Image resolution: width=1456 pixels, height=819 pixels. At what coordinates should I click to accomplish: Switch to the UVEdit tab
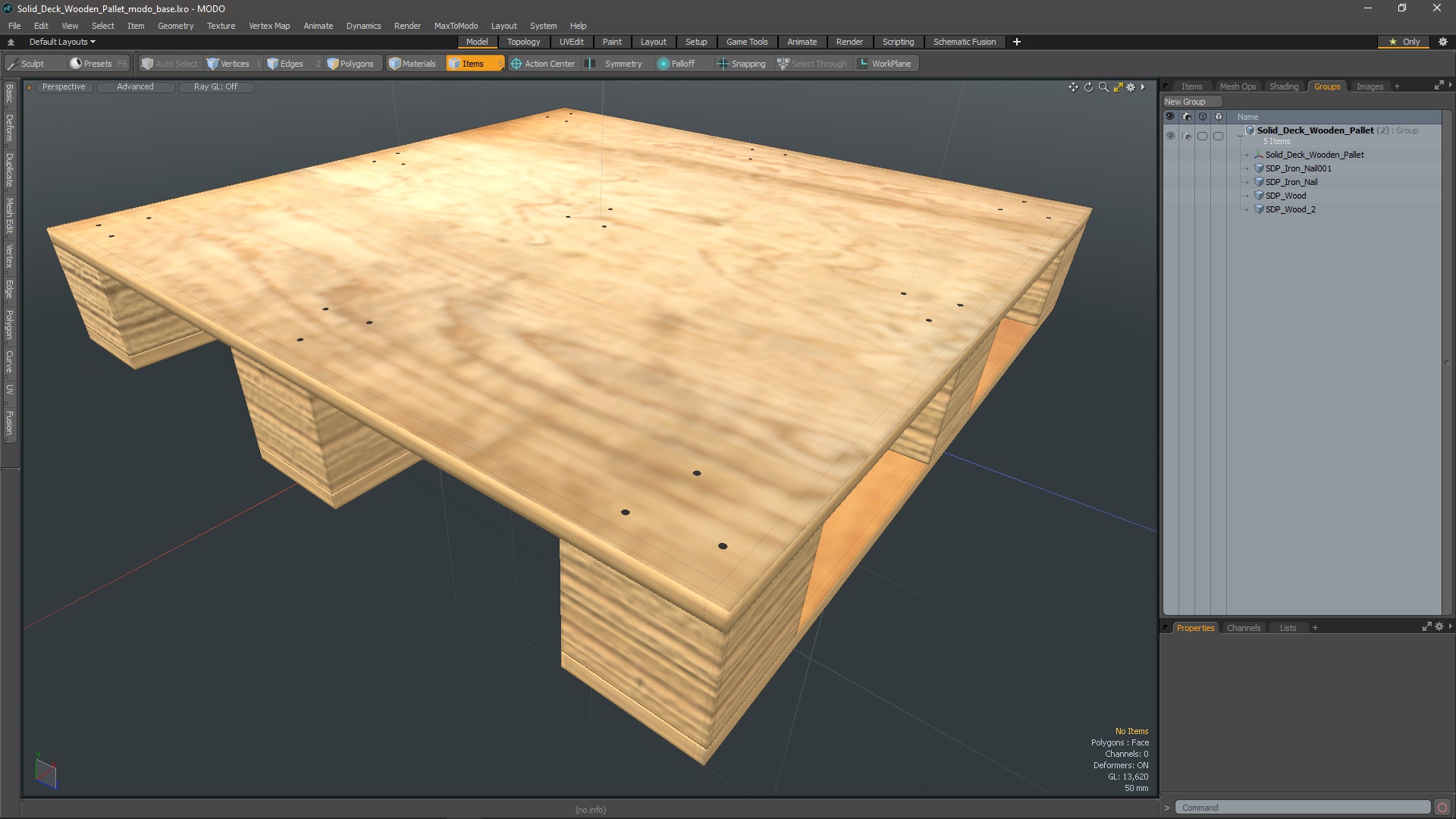pyautogui.click(x=572, y=41)
